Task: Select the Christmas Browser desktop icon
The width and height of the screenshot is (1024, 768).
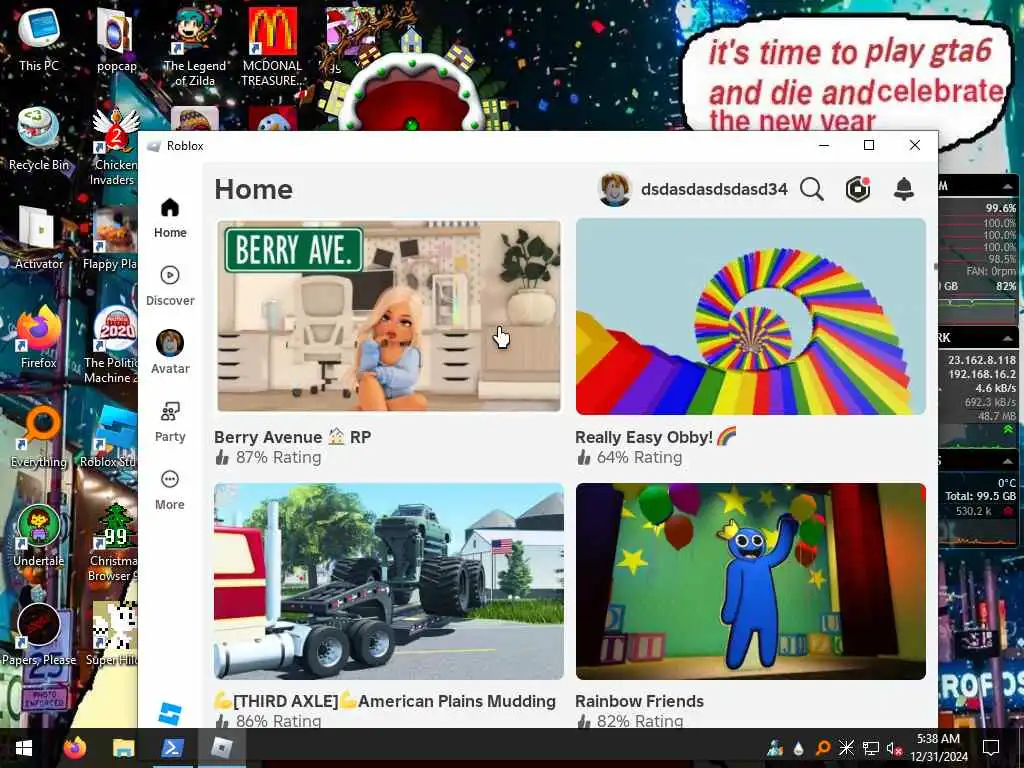Action: click(114, 542)
